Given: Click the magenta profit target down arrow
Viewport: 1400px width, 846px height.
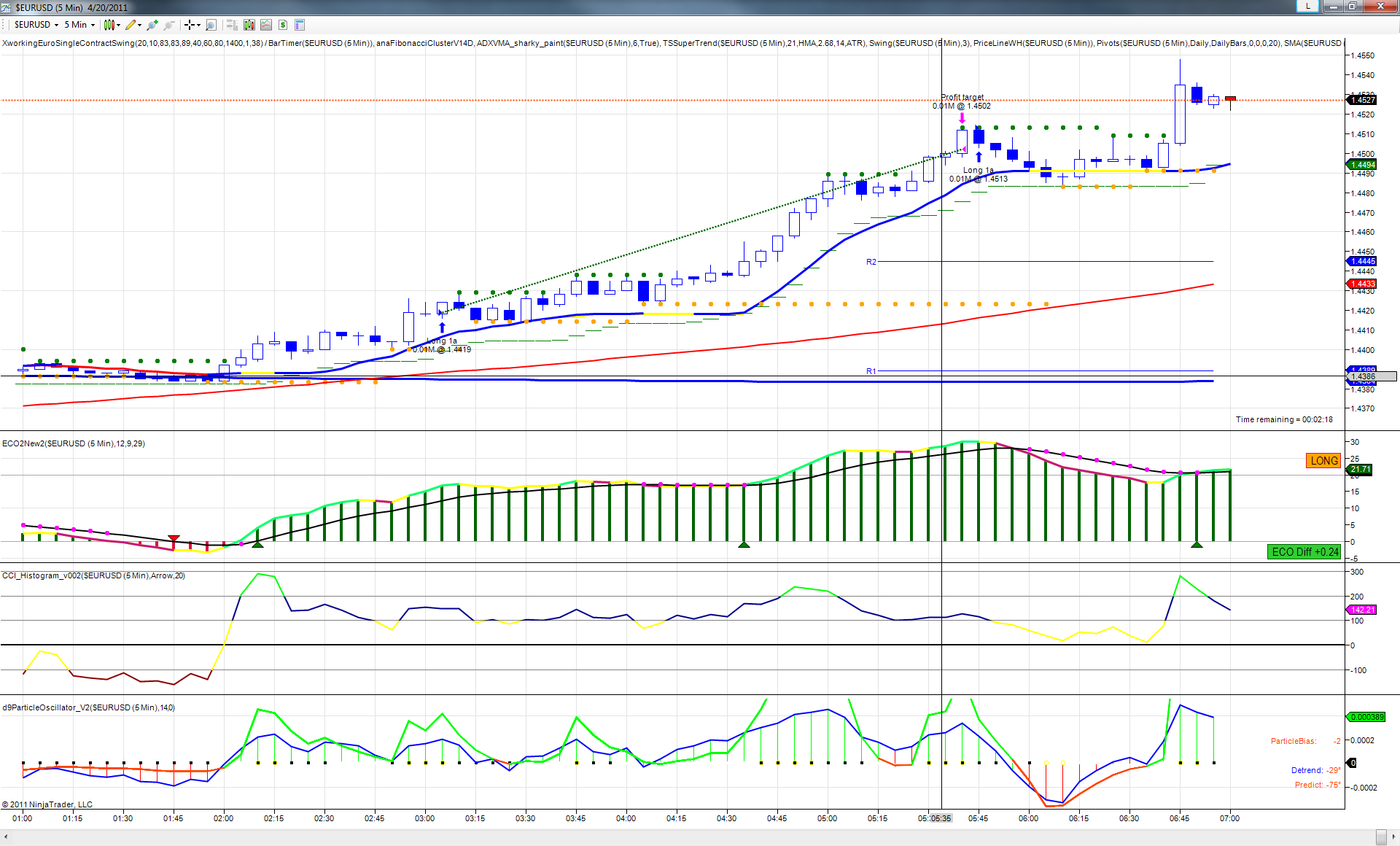Looking at the screenshot, I should 962,118.
